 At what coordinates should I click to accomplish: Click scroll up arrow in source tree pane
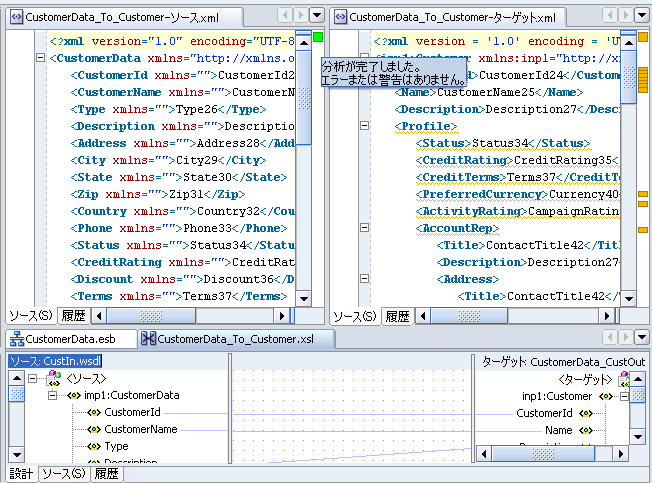(x=17, y=378)
